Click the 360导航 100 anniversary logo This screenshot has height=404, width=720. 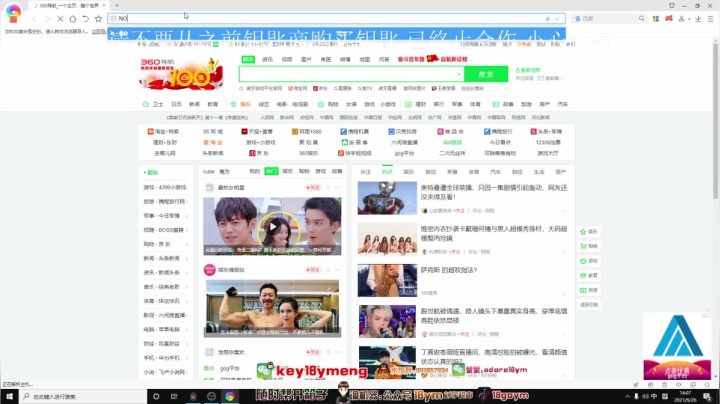181,73
